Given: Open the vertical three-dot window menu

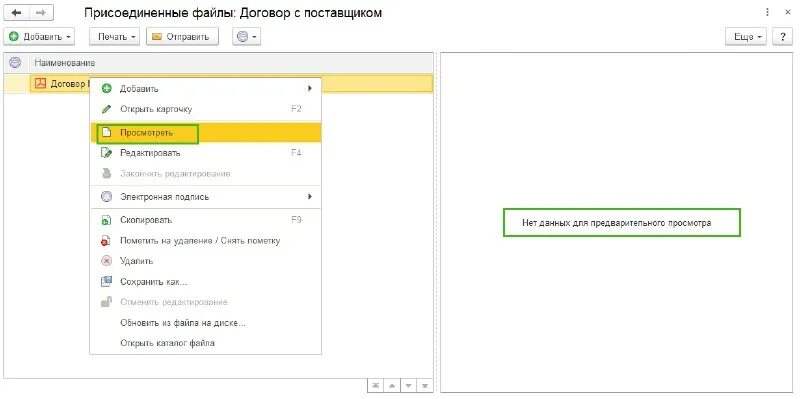Looking at the screenshot, I should click(x=767, y=13).
